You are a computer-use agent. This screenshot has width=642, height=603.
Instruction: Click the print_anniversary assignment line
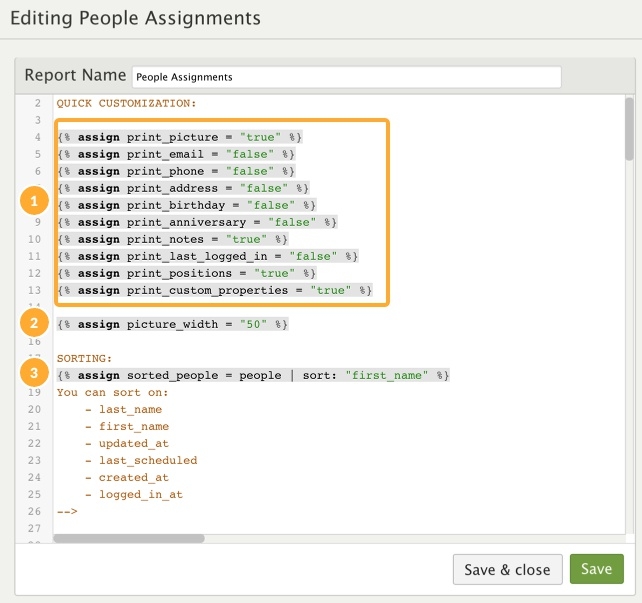tap(197, 222)
